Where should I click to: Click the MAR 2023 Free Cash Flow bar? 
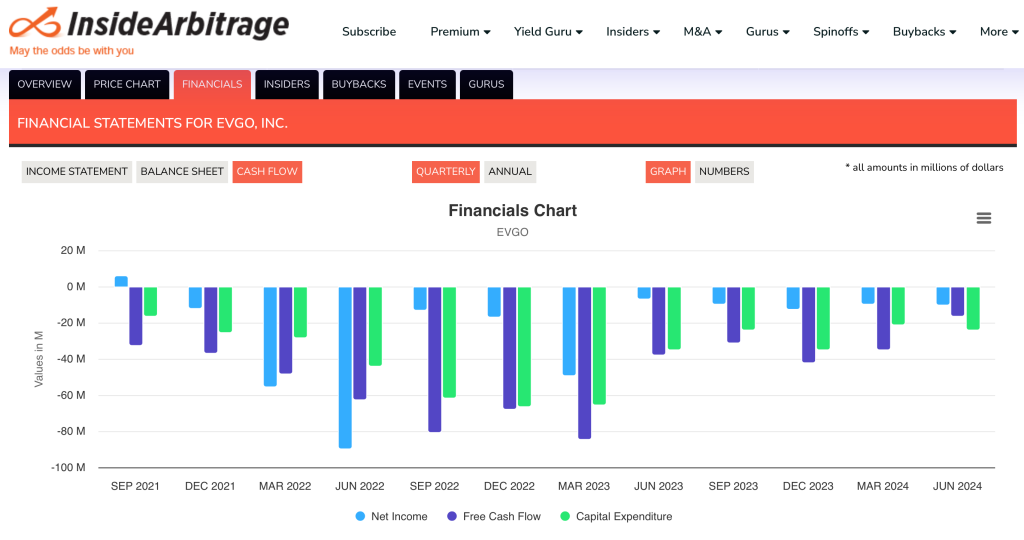pyautogui.click(x=584, y=363)
